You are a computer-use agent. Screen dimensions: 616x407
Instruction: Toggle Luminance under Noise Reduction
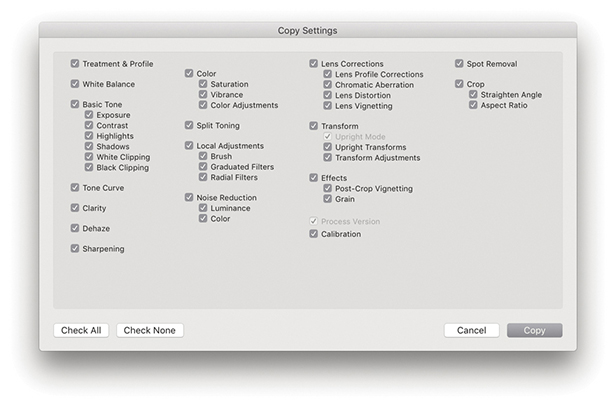point(203,208)
